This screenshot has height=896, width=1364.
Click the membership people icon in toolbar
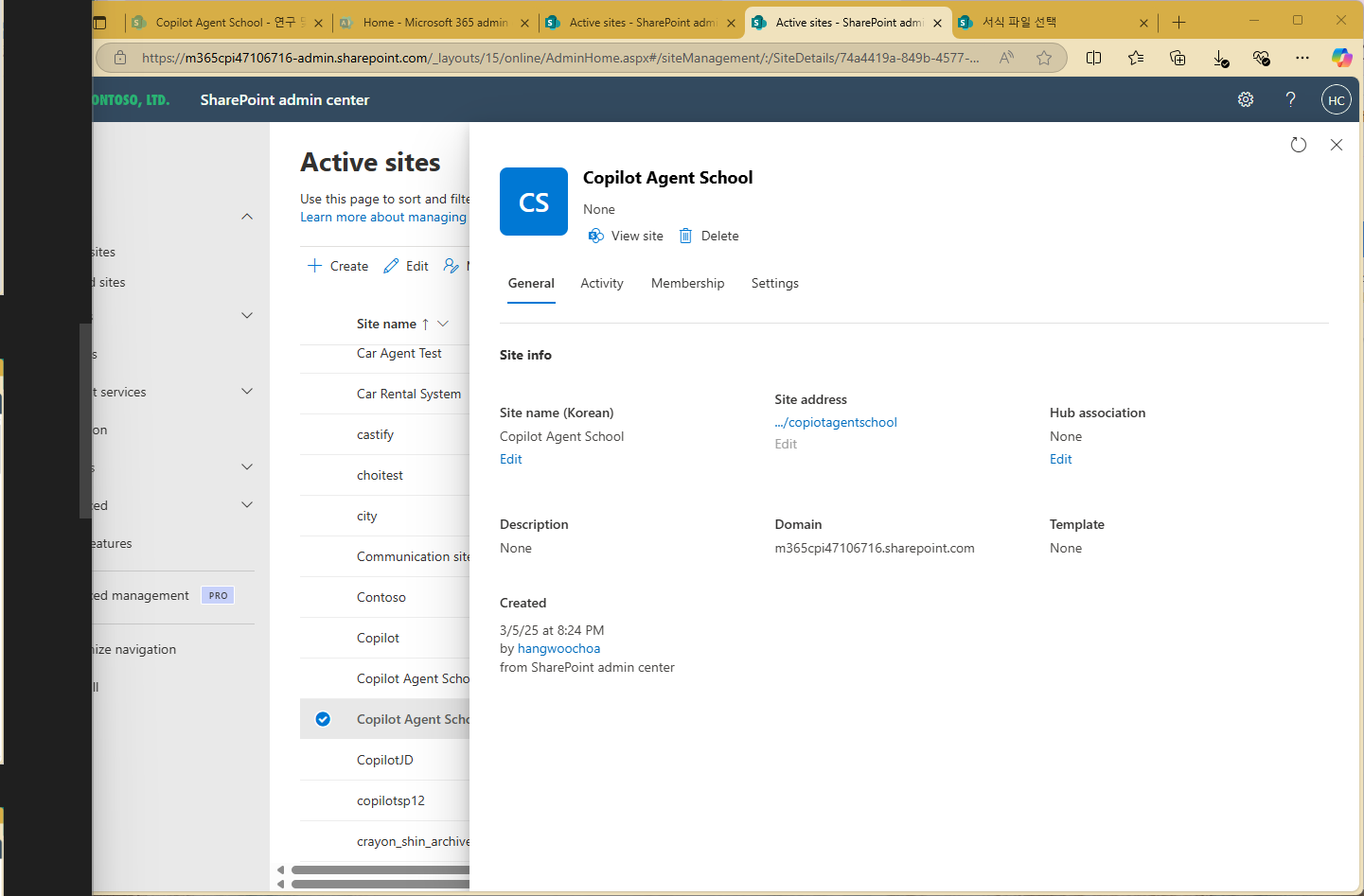(x=452, y=266)
